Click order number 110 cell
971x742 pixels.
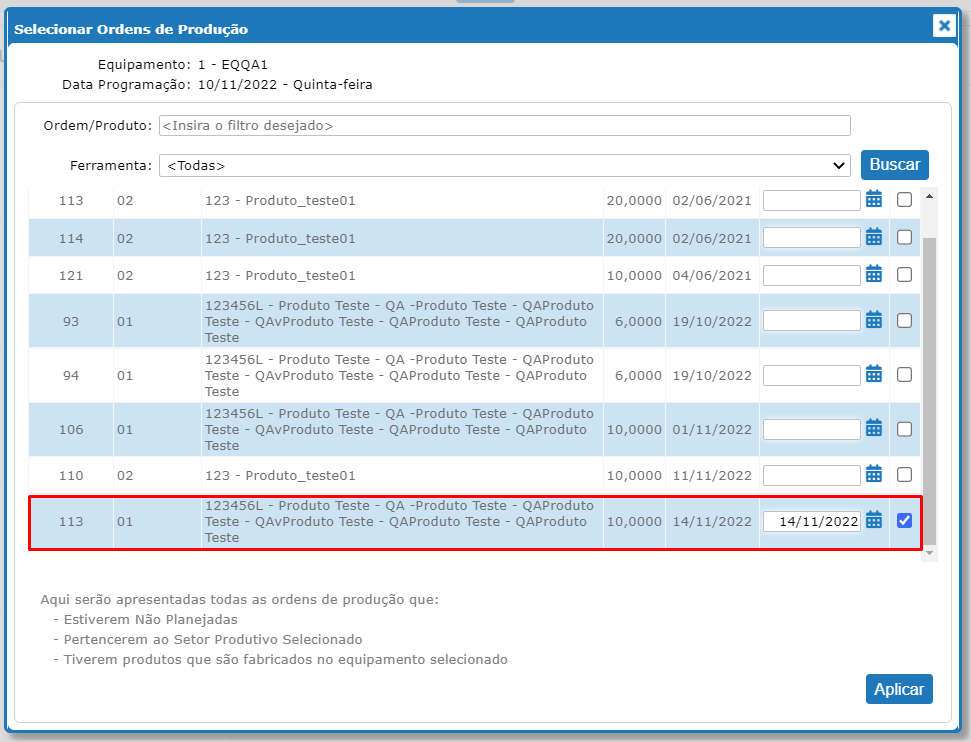click(x=71, y=475)
